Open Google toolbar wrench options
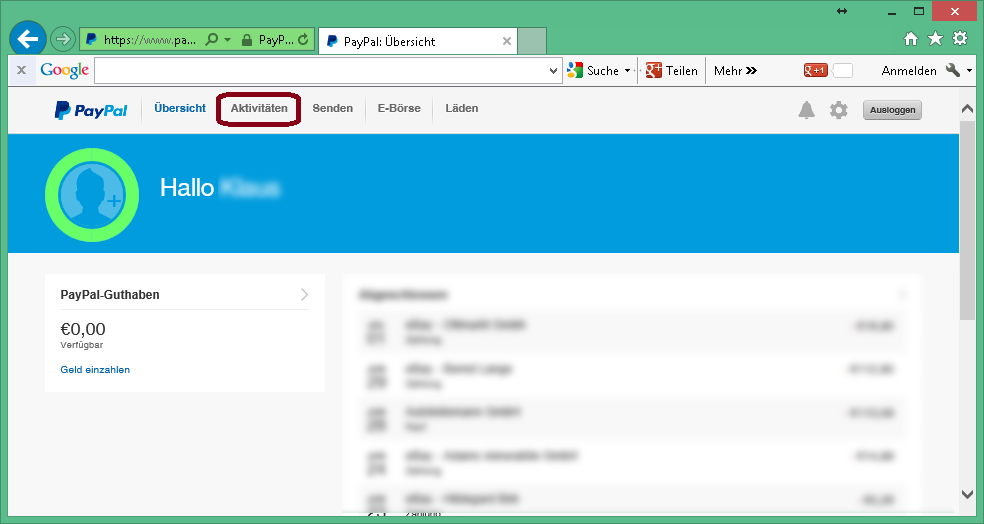The image size is (984, 524). pos(952,70)
